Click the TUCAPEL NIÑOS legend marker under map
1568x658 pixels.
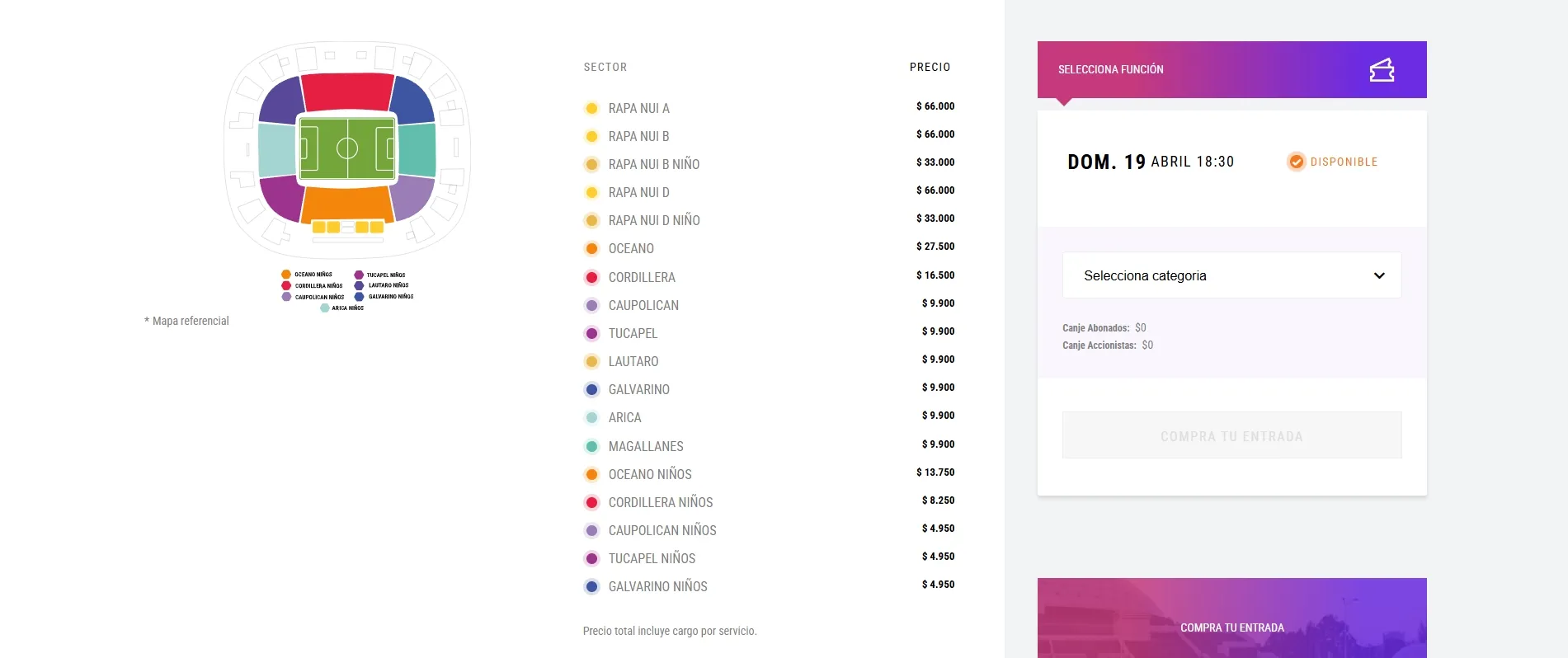tap(359, 275)
